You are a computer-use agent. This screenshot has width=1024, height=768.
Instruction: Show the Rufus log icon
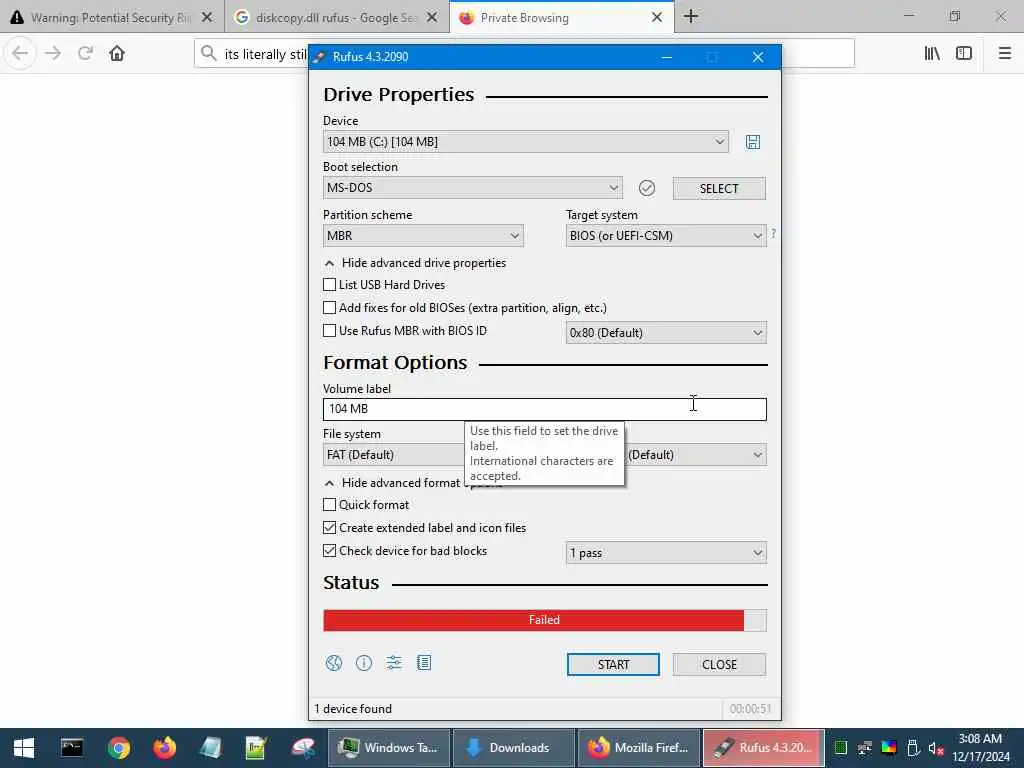(x=424, y=663)
